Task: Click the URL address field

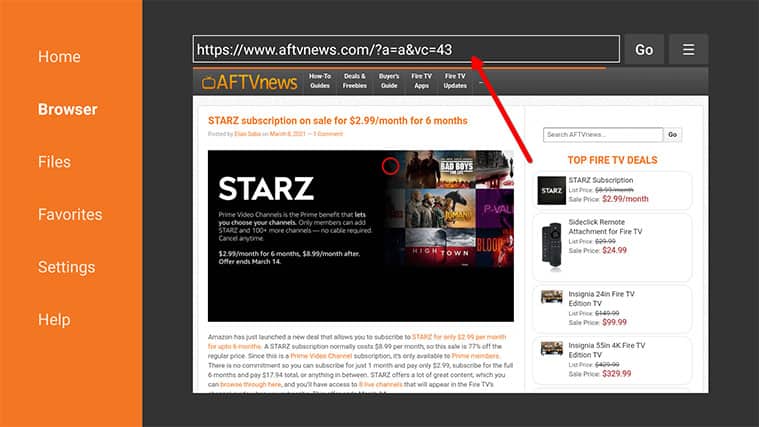Action: (x=406, y=49)
